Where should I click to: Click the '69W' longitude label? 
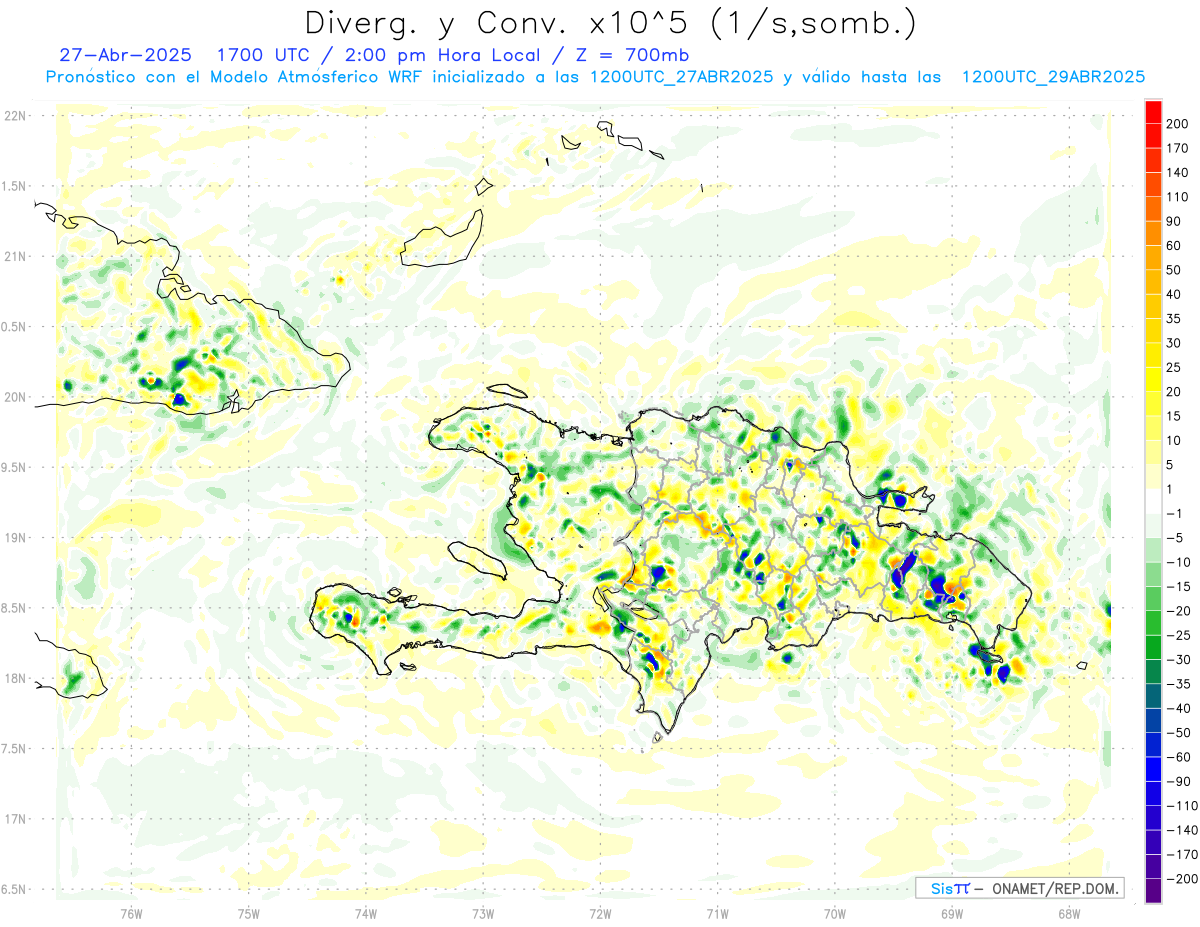click(951, 913)
